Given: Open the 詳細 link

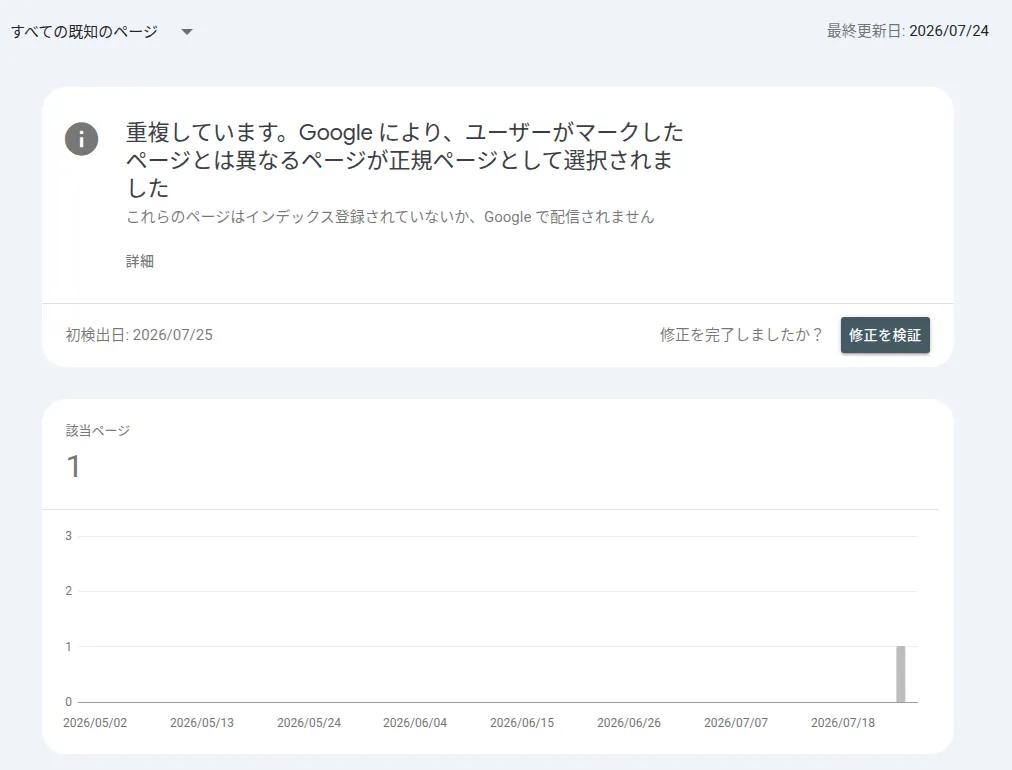Looking at the screenshot, I should 139,261.
